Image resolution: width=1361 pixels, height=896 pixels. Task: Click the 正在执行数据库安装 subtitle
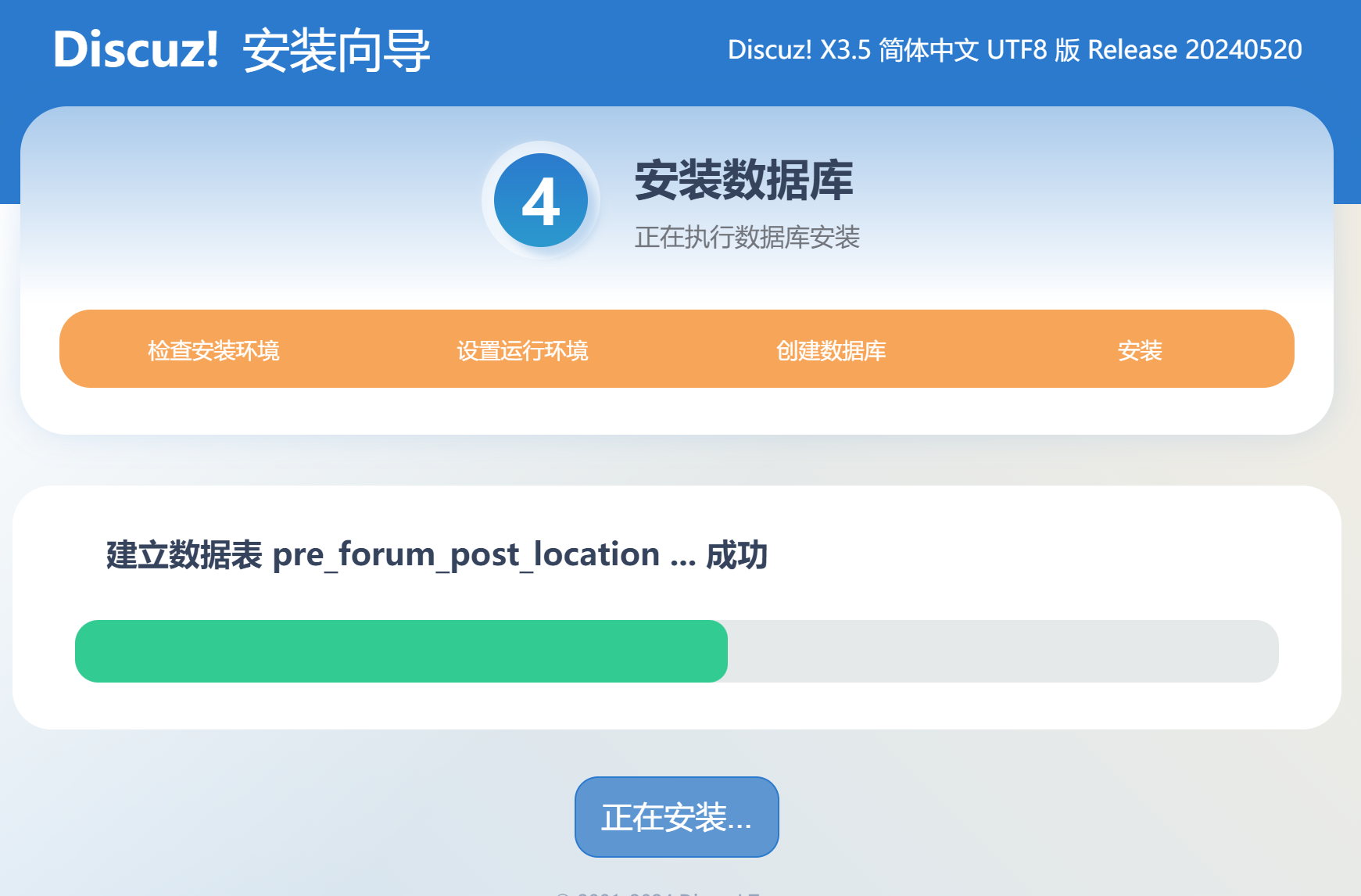pyautogui.click(x=747, y=237)
